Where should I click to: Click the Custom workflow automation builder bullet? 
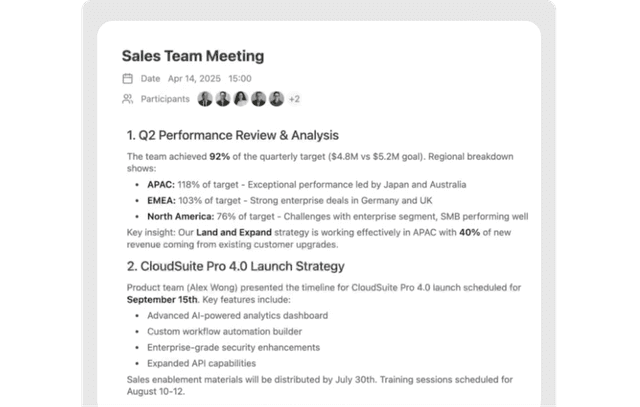coord(224,331)
